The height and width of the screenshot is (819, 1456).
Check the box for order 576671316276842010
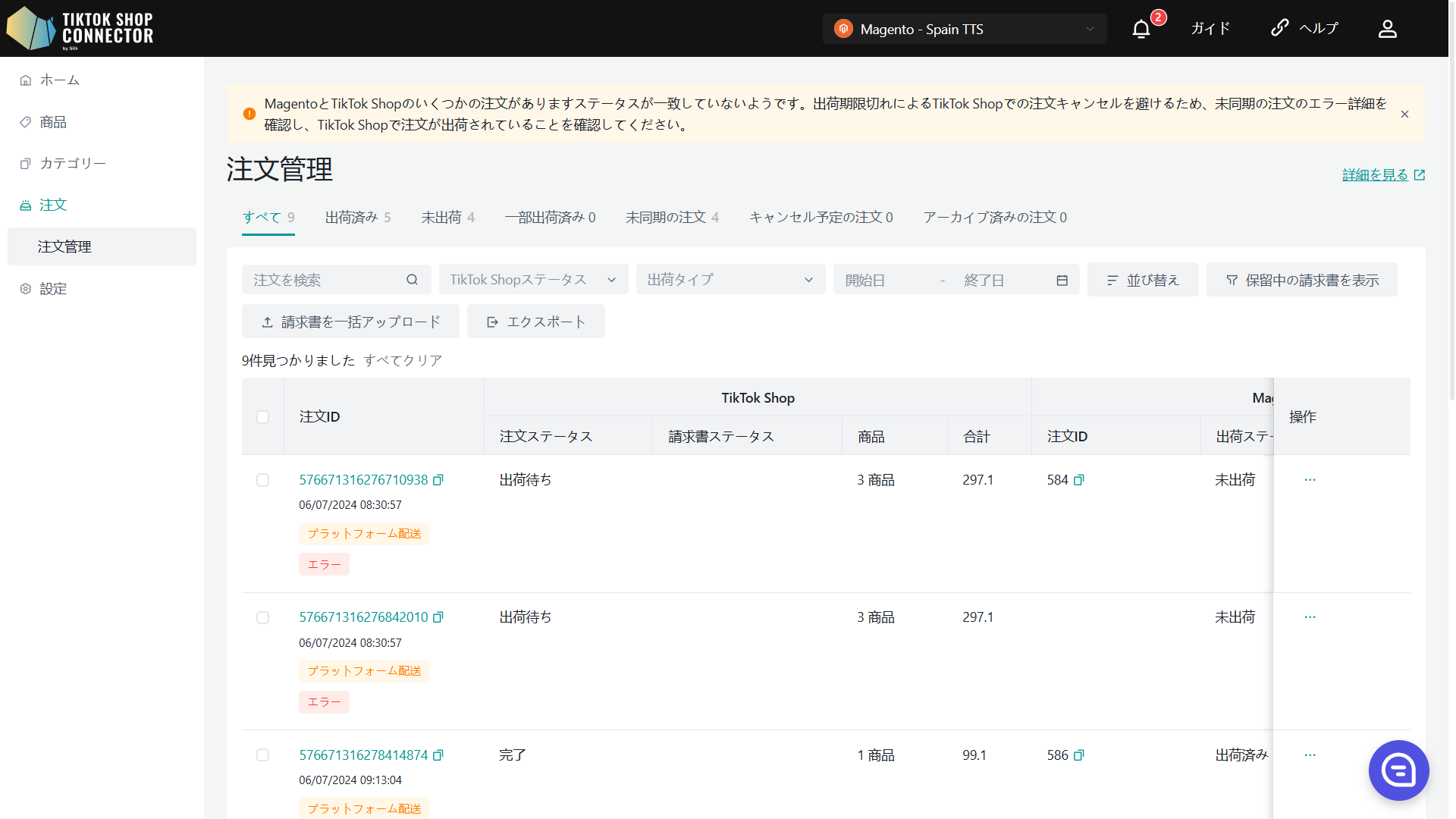pos(262,617)
